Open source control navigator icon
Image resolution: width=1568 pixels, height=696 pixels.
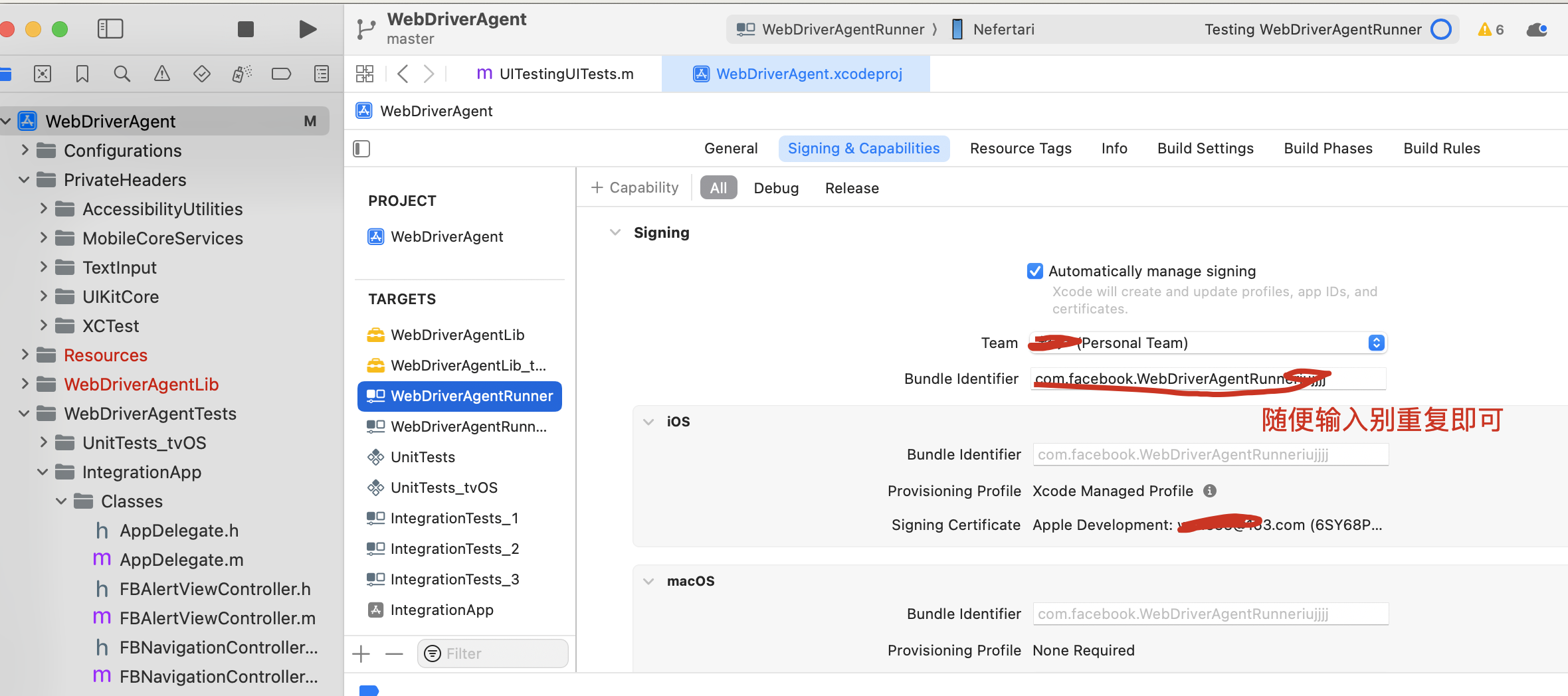[43, 74]
